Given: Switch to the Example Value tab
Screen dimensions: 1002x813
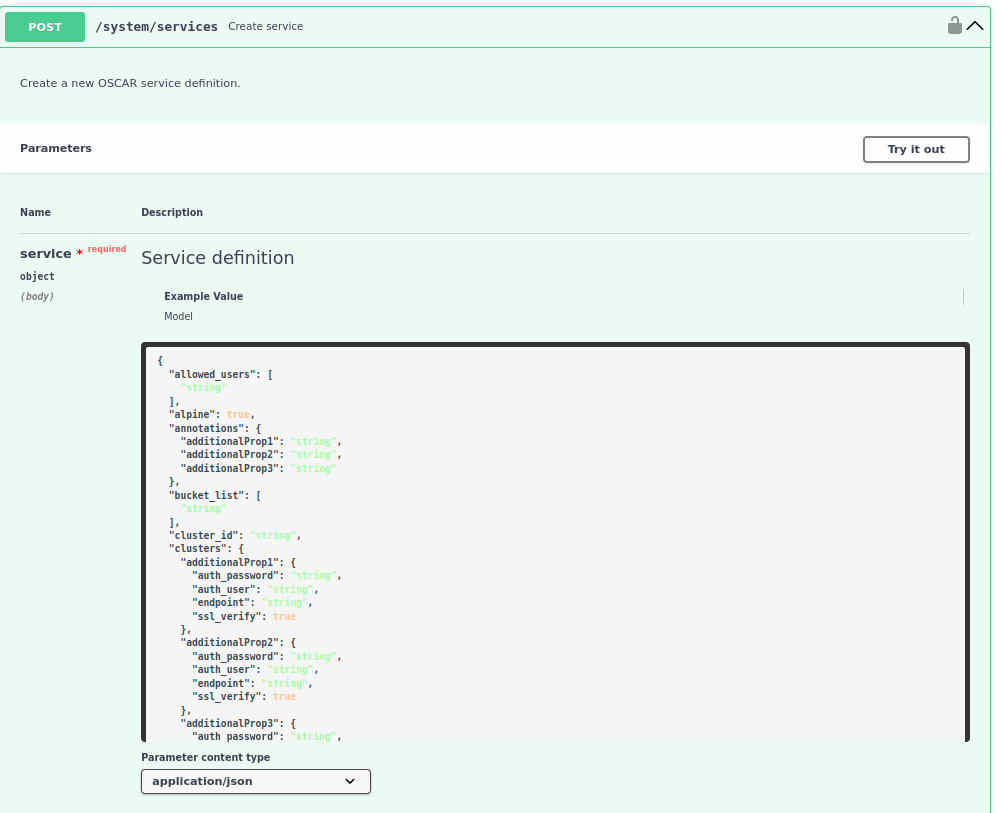Looking at the screenshot, I should tap(203, 296).
